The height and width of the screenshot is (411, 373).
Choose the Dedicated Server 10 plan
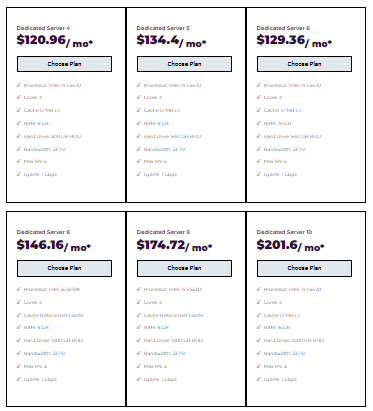point(304,268)
